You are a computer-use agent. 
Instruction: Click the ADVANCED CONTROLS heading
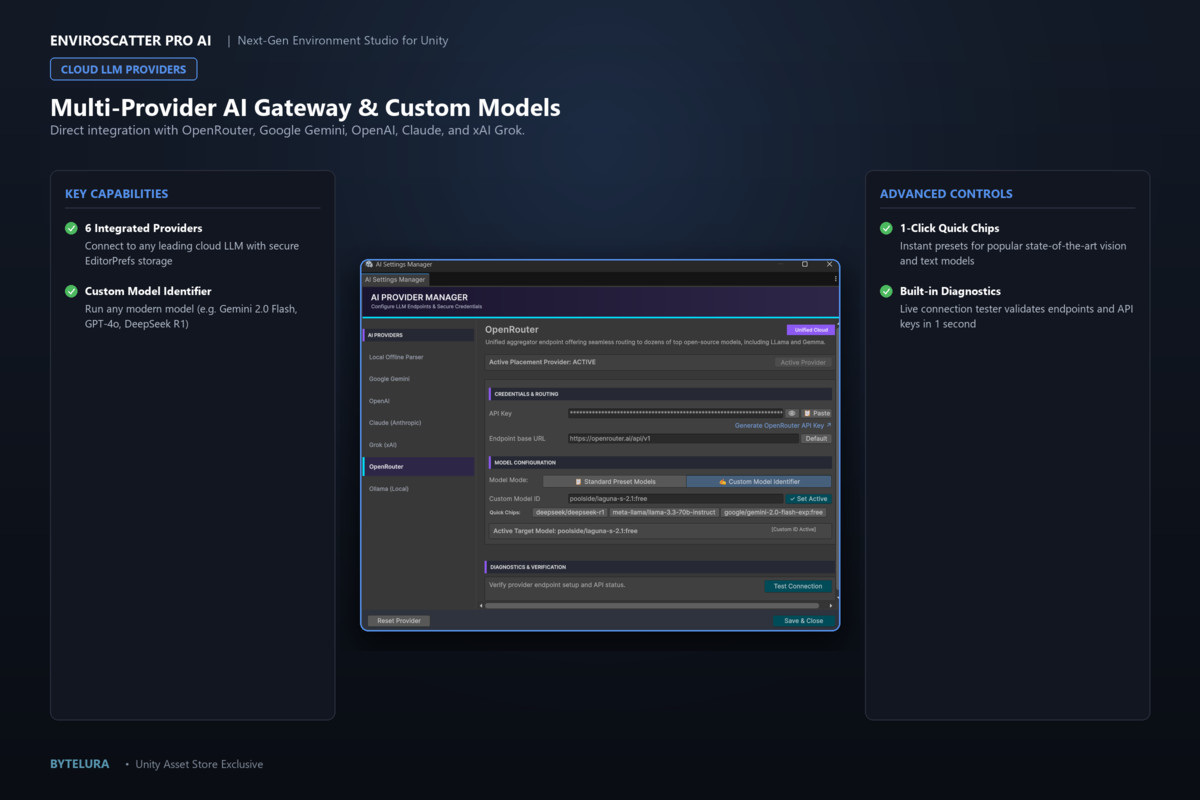(x=946, y=194)
